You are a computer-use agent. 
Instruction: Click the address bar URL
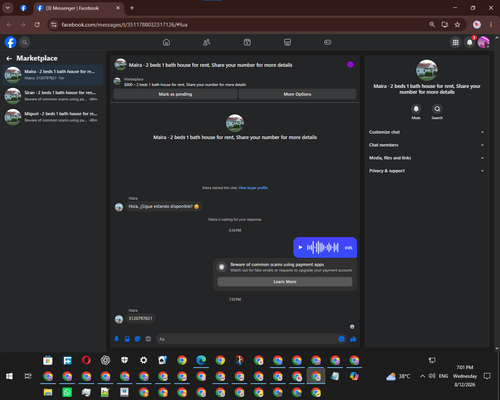(x=124, y=25)
